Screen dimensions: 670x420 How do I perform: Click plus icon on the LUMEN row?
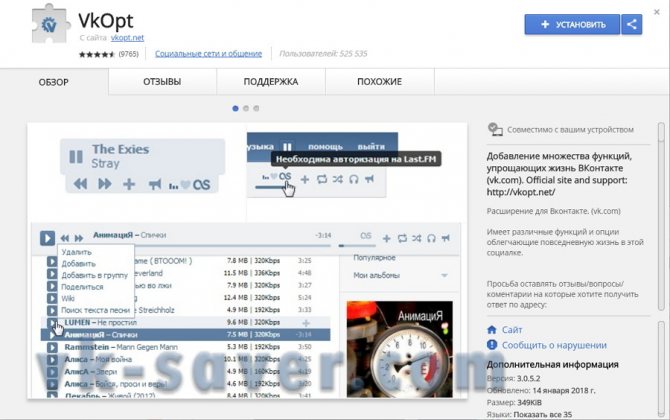tap(306, 323)
